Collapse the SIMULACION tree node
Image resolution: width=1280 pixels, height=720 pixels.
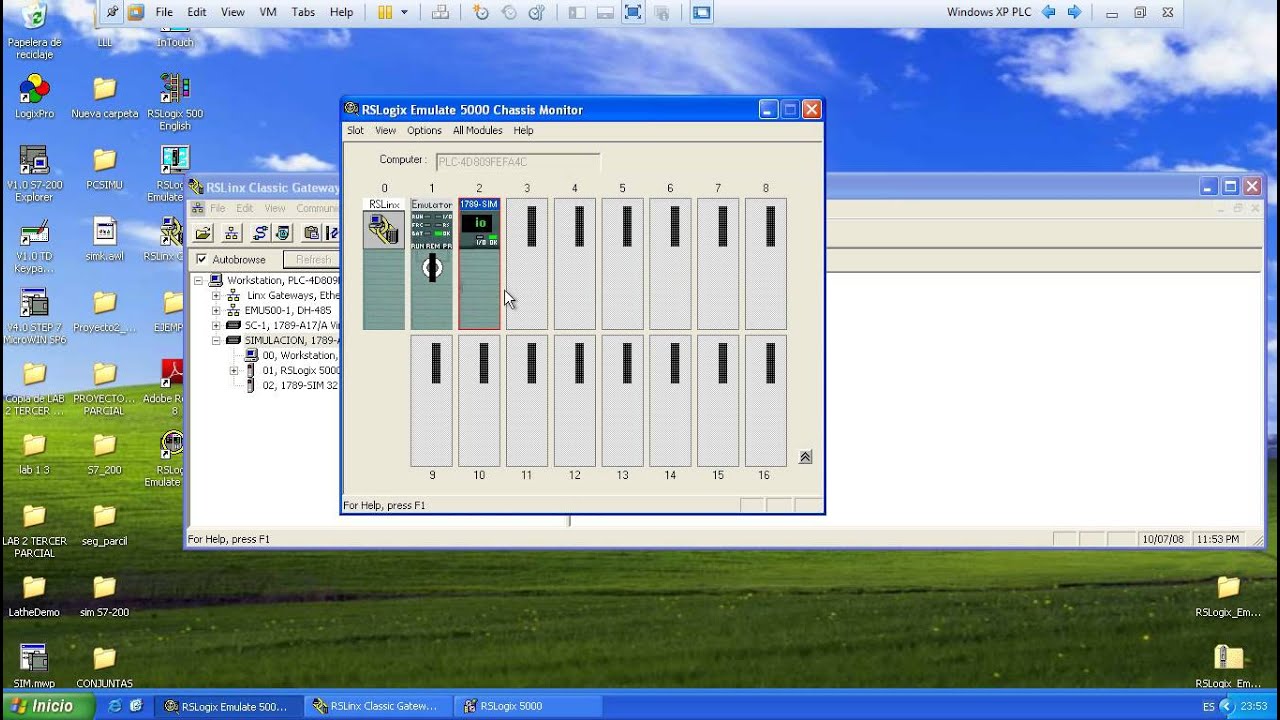click(215, 341)
